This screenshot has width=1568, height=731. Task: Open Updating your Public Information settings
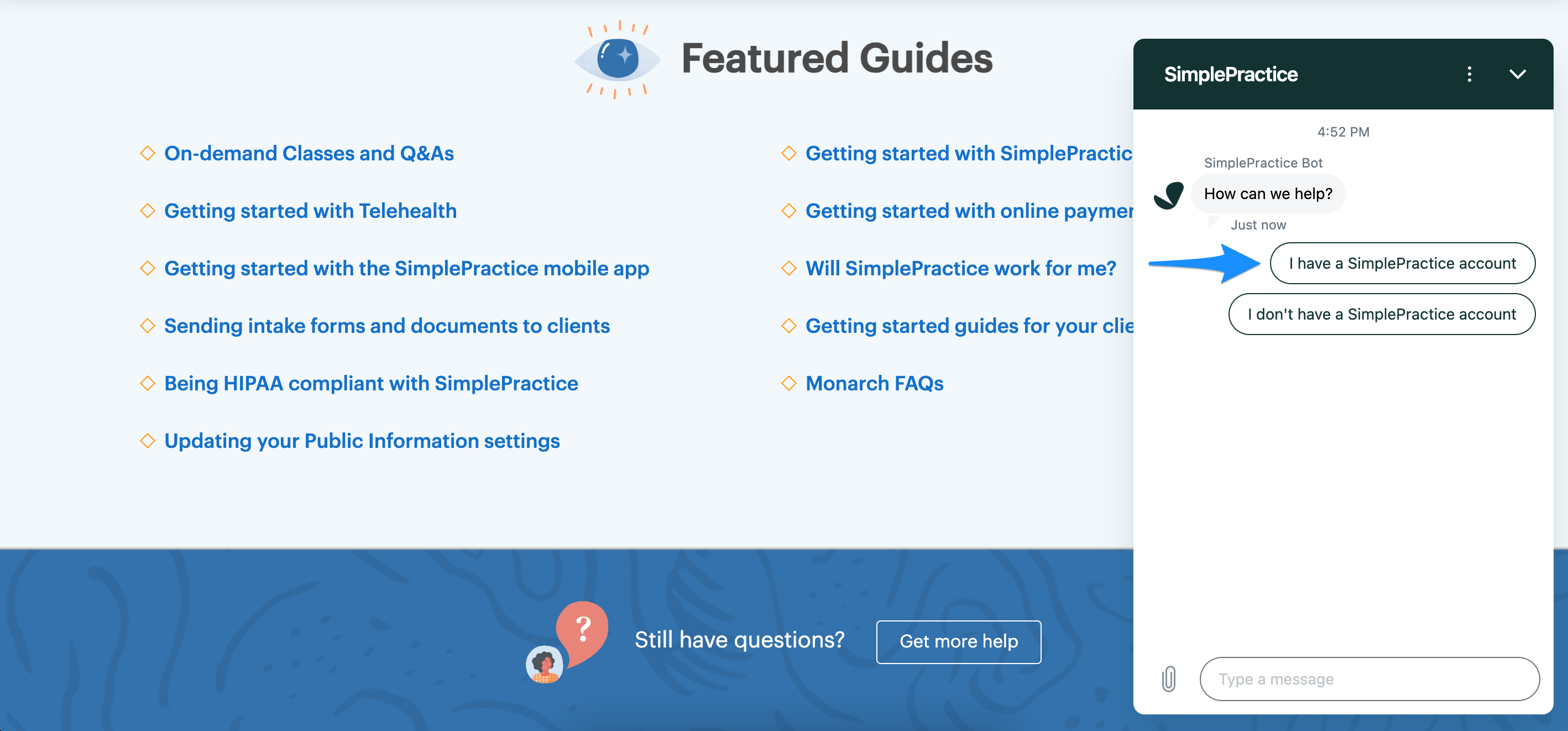[x=362, y=441]
